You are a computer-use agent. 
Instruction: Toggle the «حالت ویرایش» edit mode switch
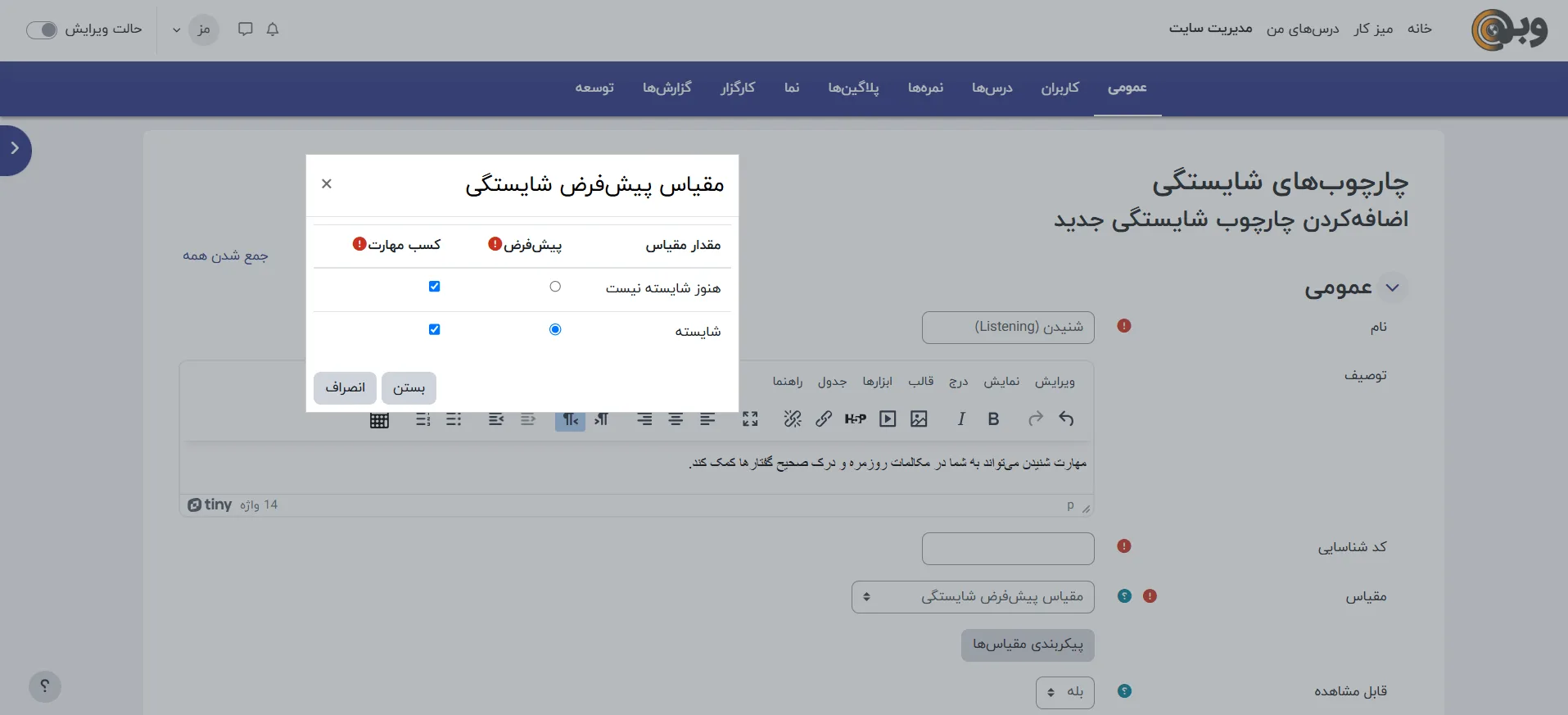[x=42, y=29]
